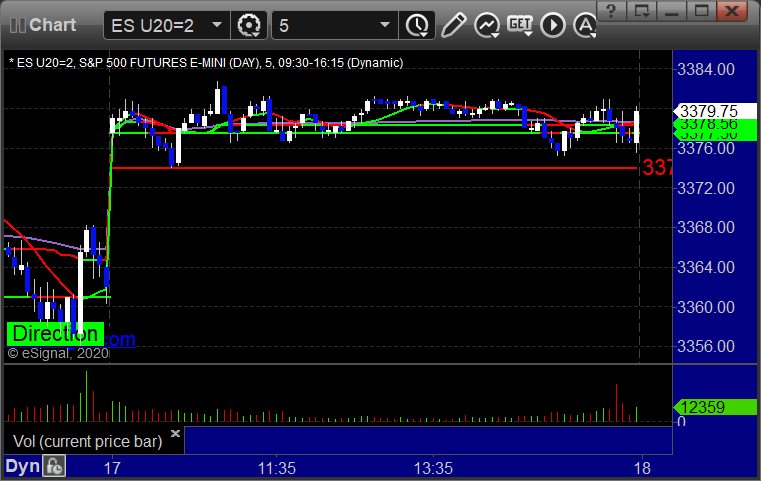Click the green 12359 volume marker
761x481 pixels.
715,407
